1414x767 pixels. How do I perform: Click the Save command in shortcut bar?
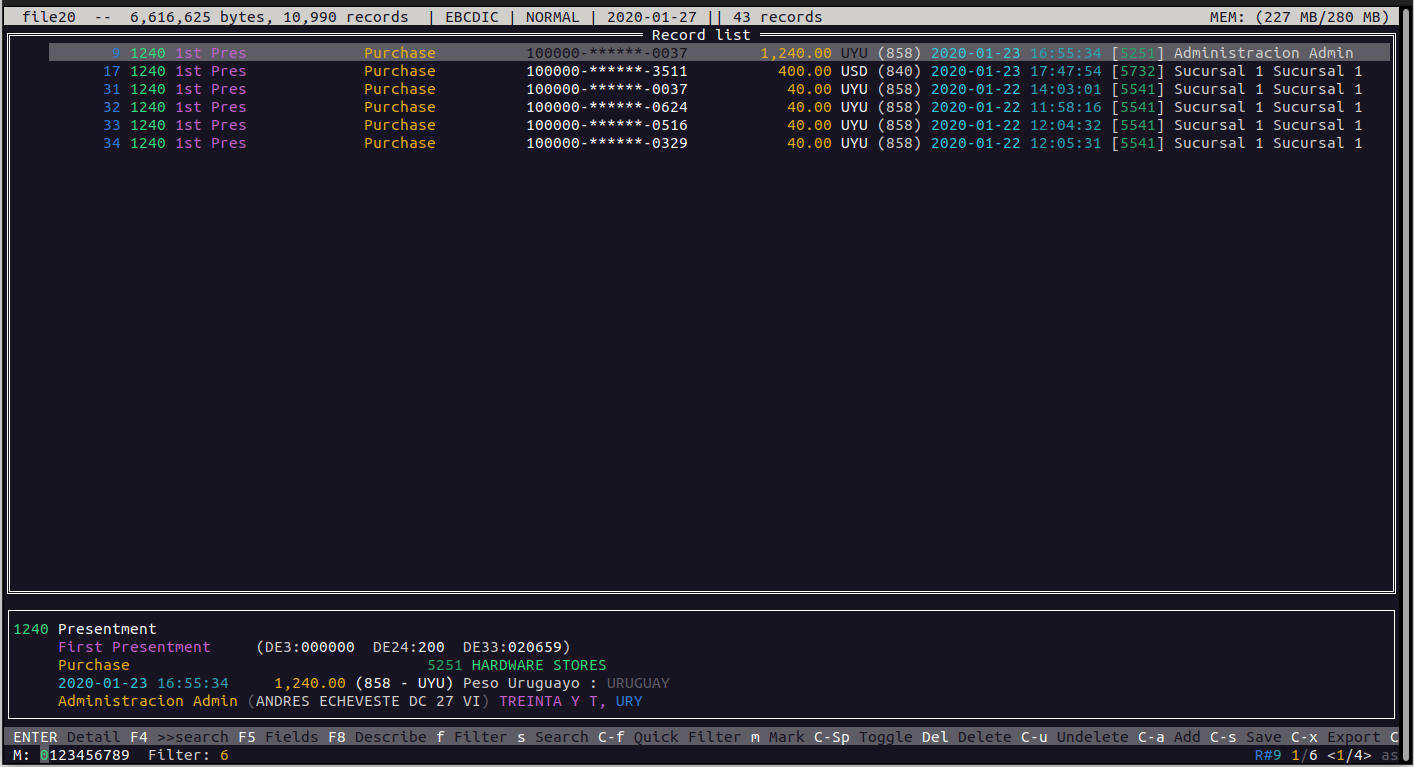(1250, 737)
